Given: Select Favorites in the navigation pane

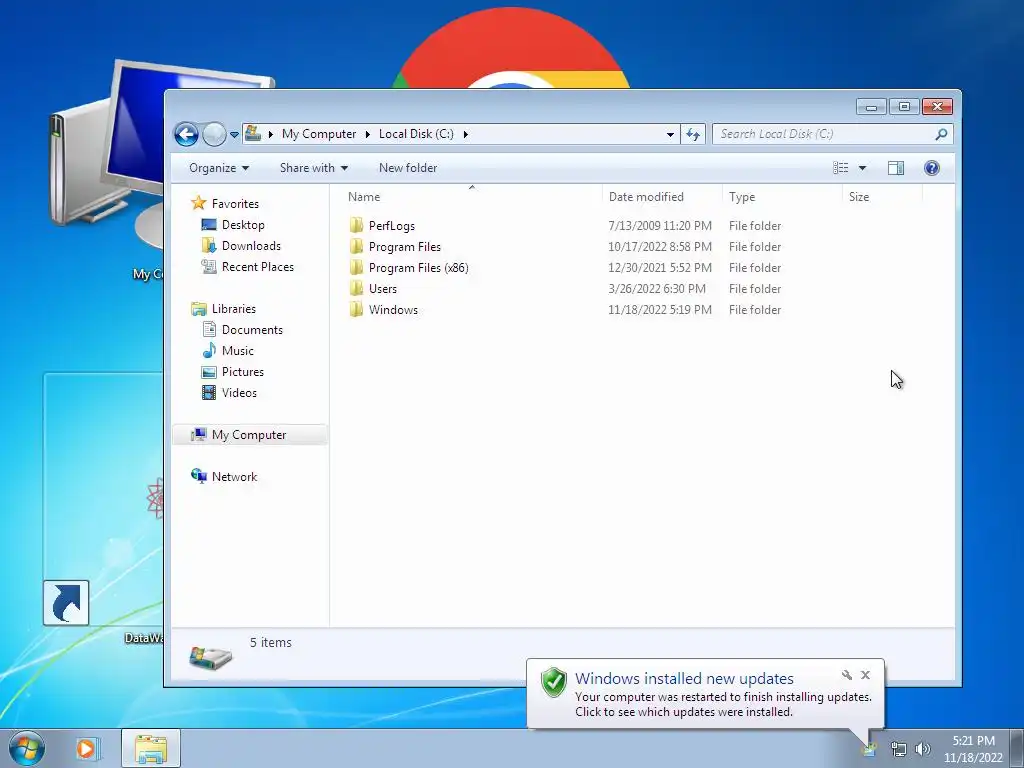Looking at the screenshot, I should (235, 204).
